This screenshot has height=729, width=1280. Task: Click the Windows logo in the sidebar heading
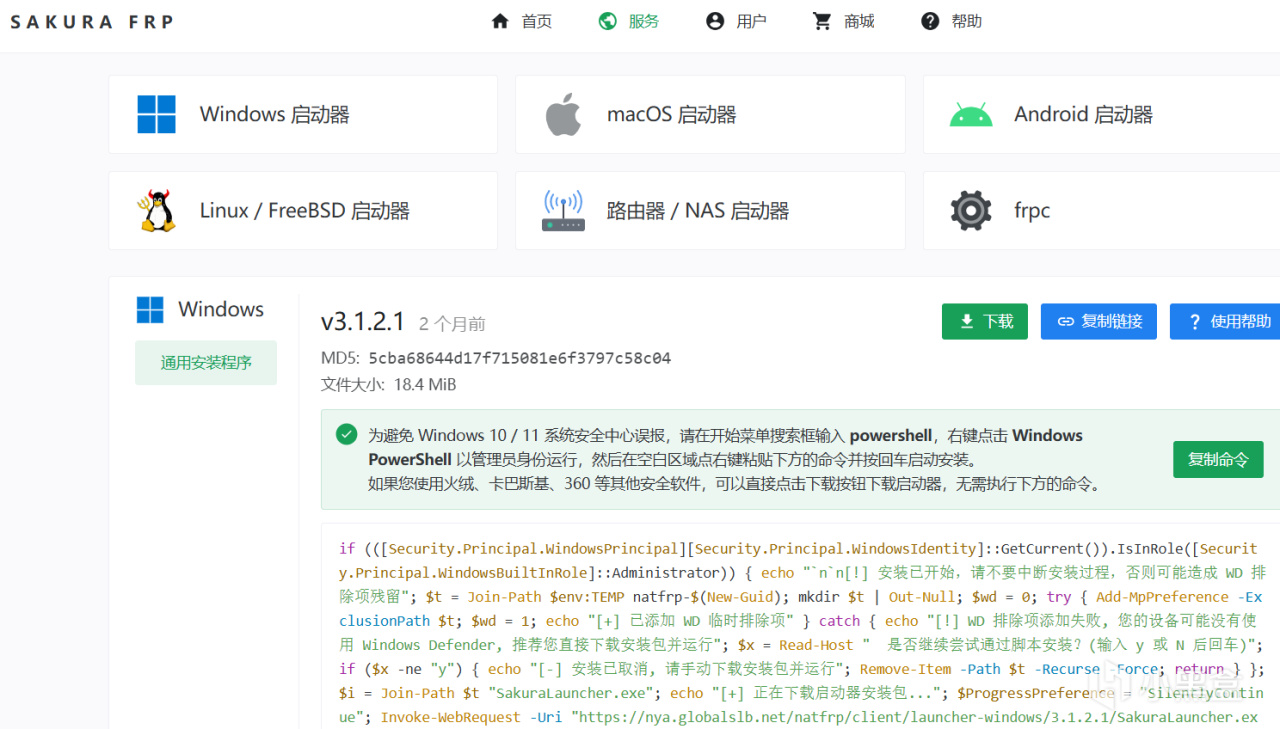coord(150,310)
